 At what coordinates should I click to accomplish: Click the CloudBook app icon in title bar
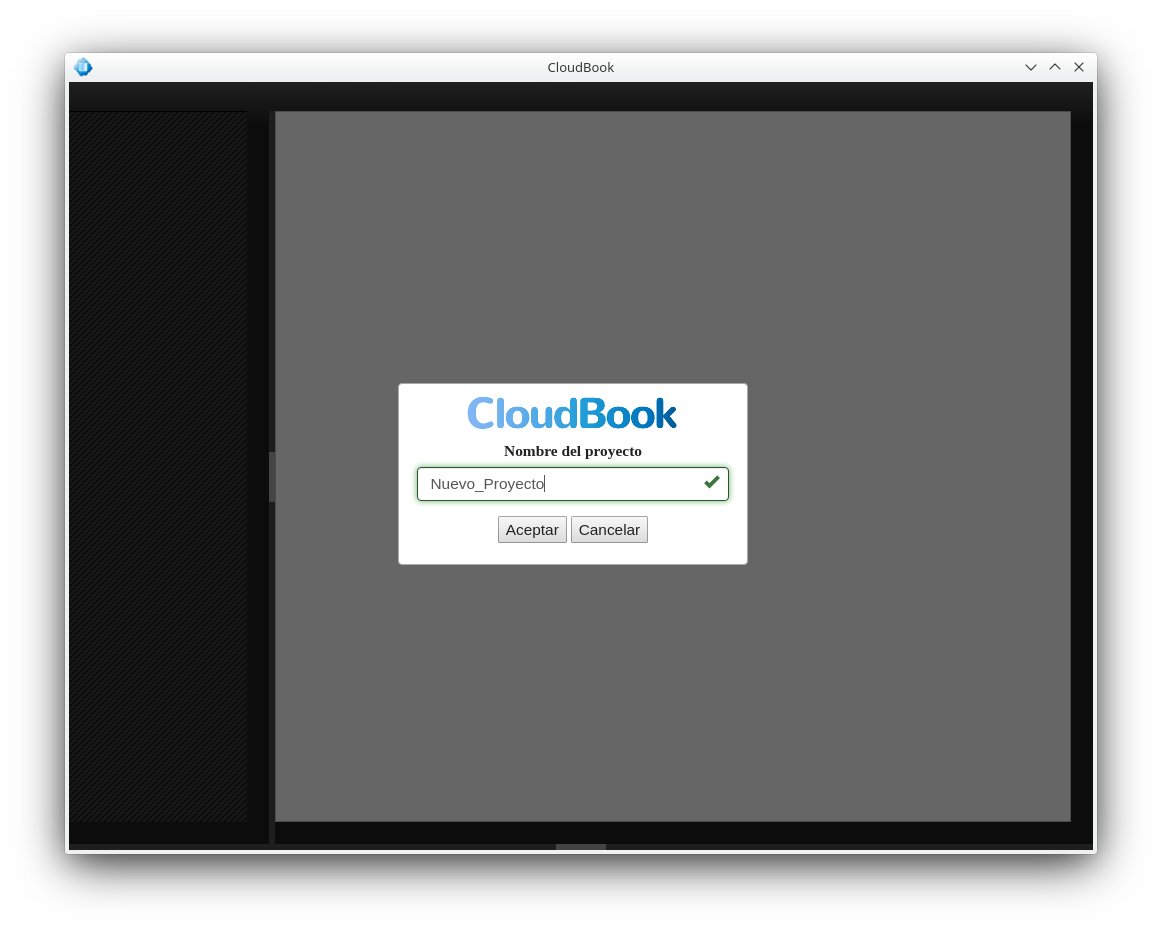[x=83, y=67]
